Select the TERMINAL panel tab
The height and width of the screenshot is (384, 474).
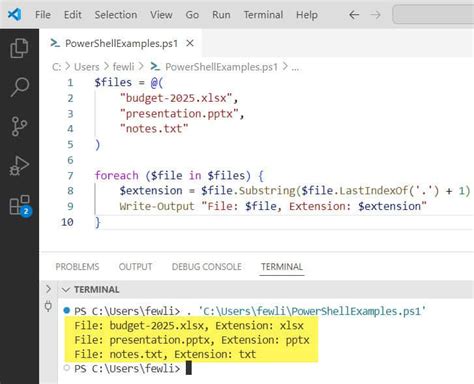(x=282, y=267)
